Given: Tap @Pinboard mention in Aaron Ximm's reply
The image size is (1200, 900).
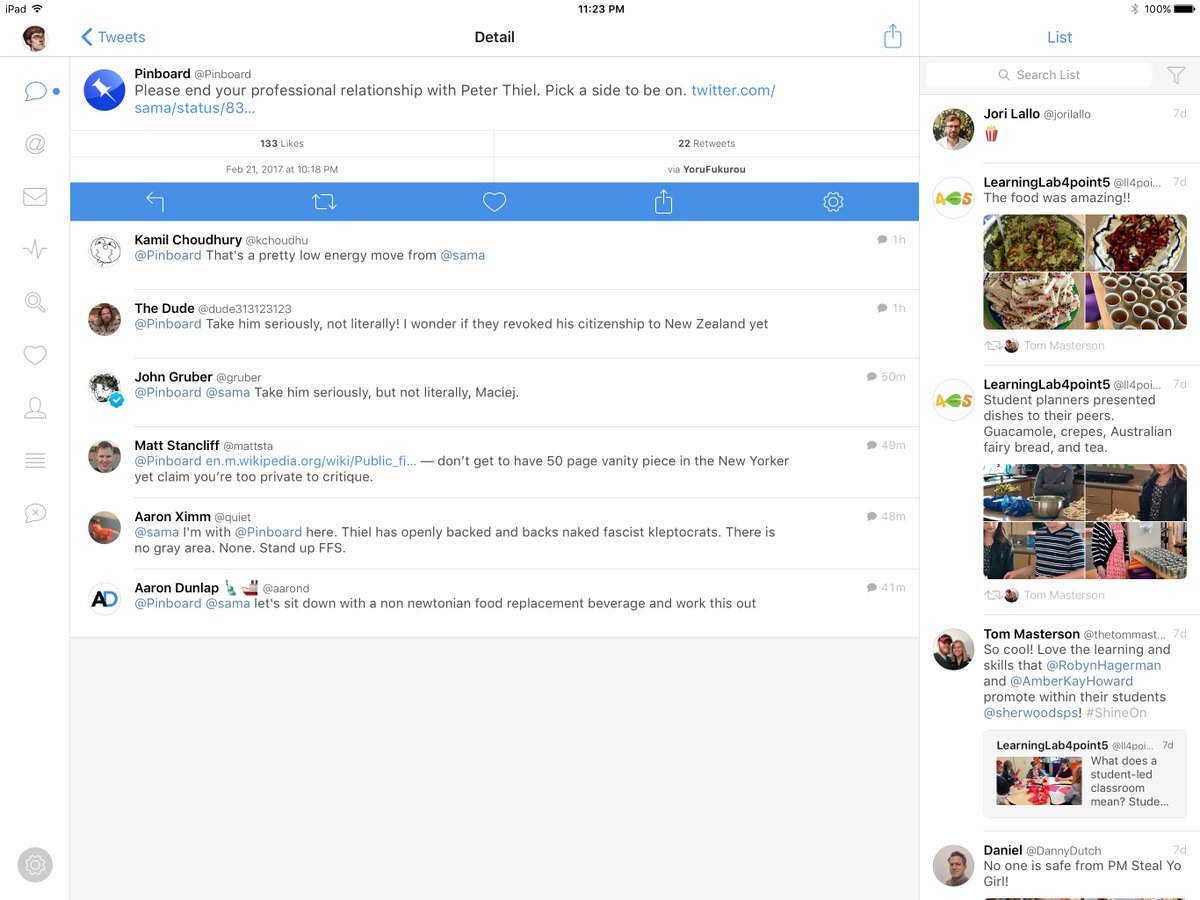Looking at the screenshot, I should [x=268, y=532].
